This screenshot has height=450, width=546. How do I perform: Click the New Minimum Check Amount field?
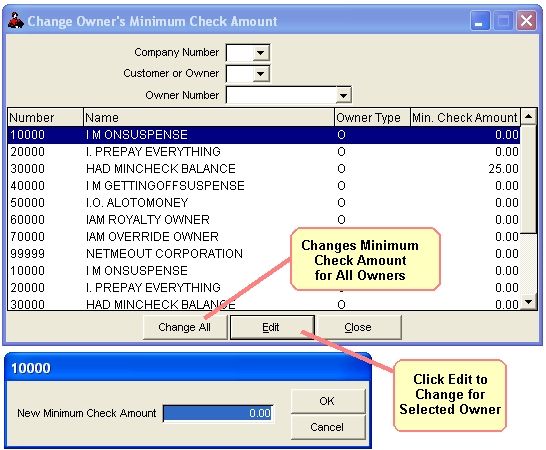click(x=218, y=413)
